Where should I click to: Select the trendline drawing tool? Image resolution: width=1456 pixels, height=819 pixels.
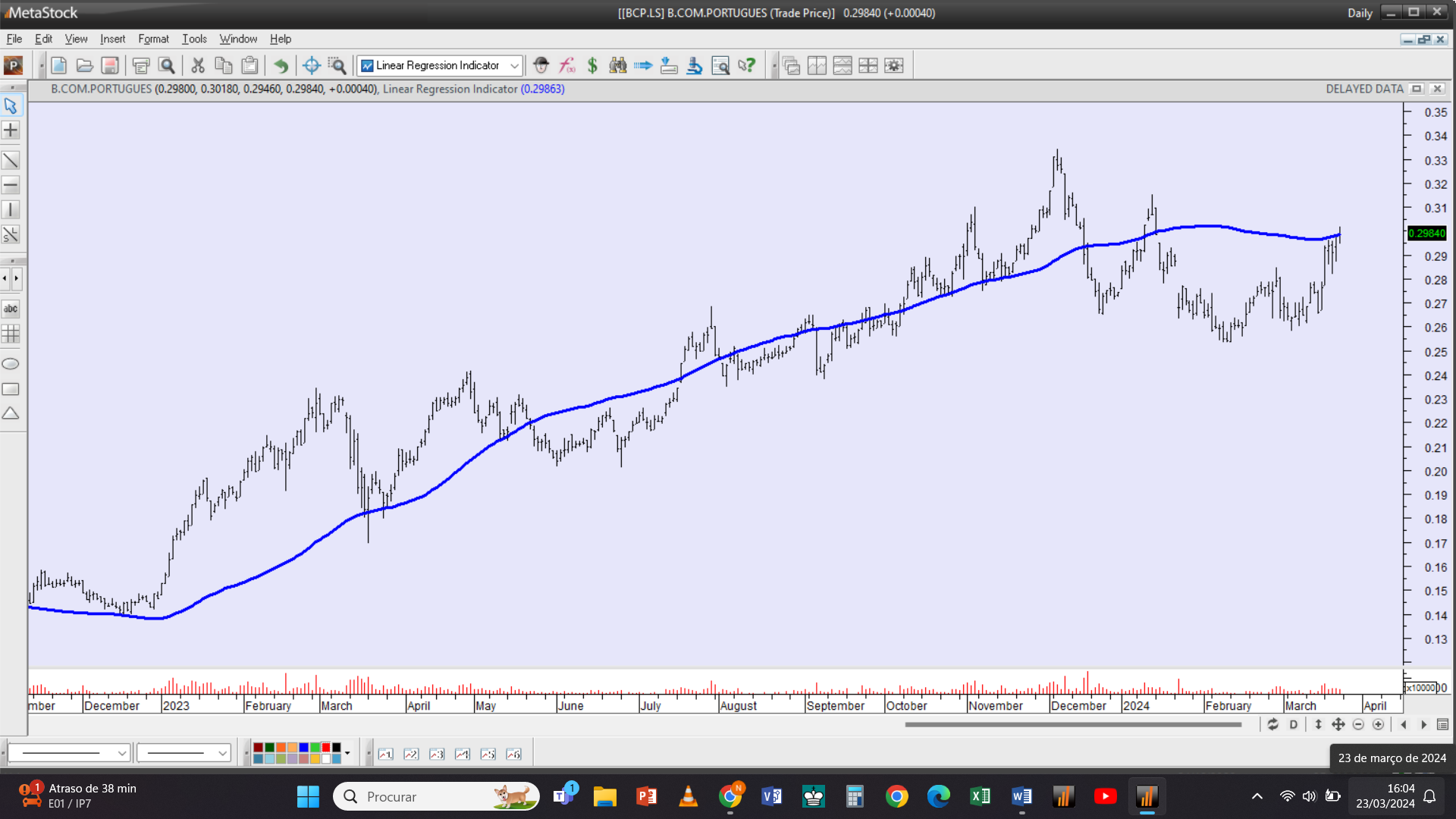(11, 161)
